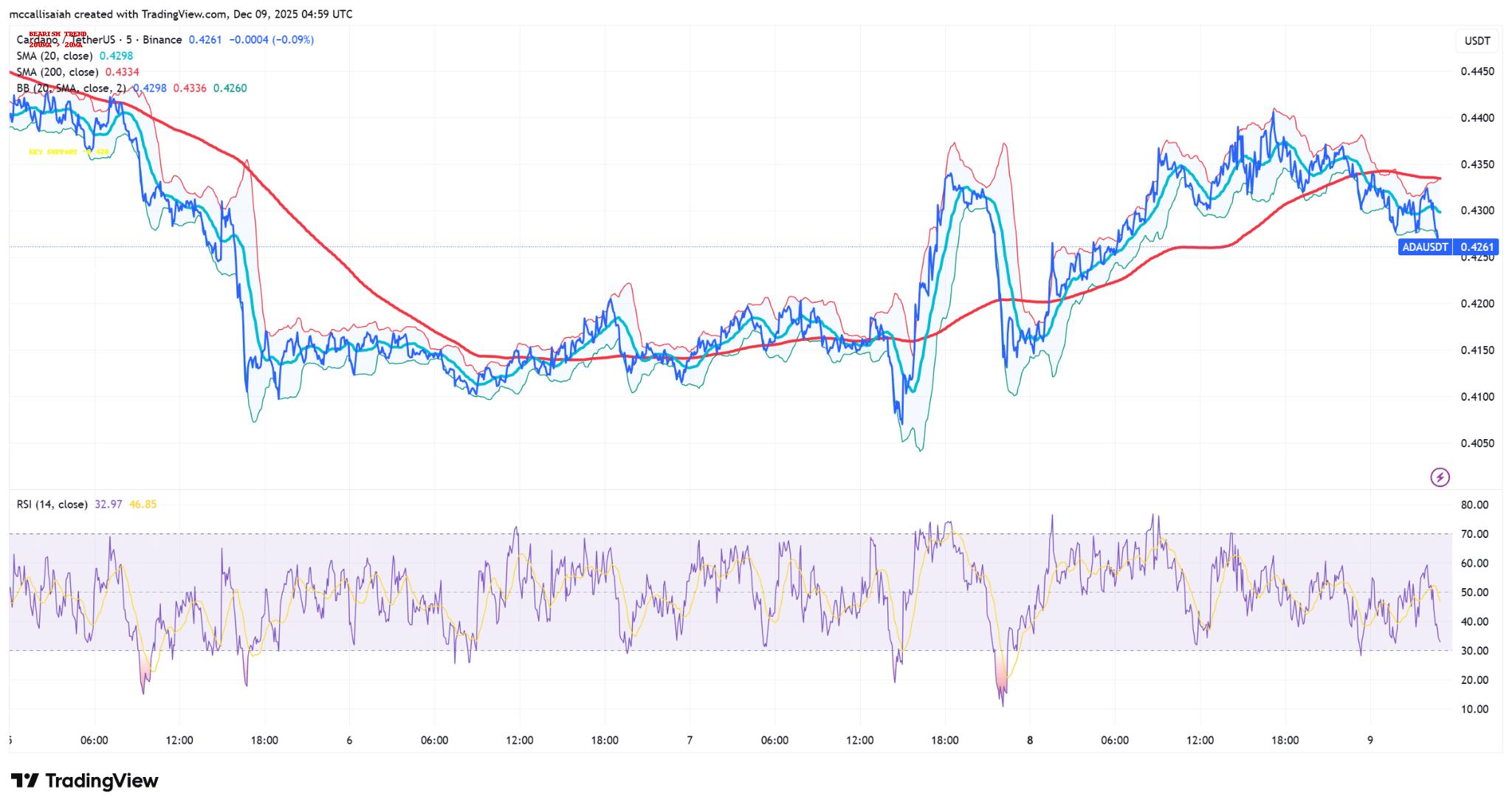Click the 0.4261 current price in the legend
The width and height of the screenshot is (1512, 808).
(x=205, y=40)
